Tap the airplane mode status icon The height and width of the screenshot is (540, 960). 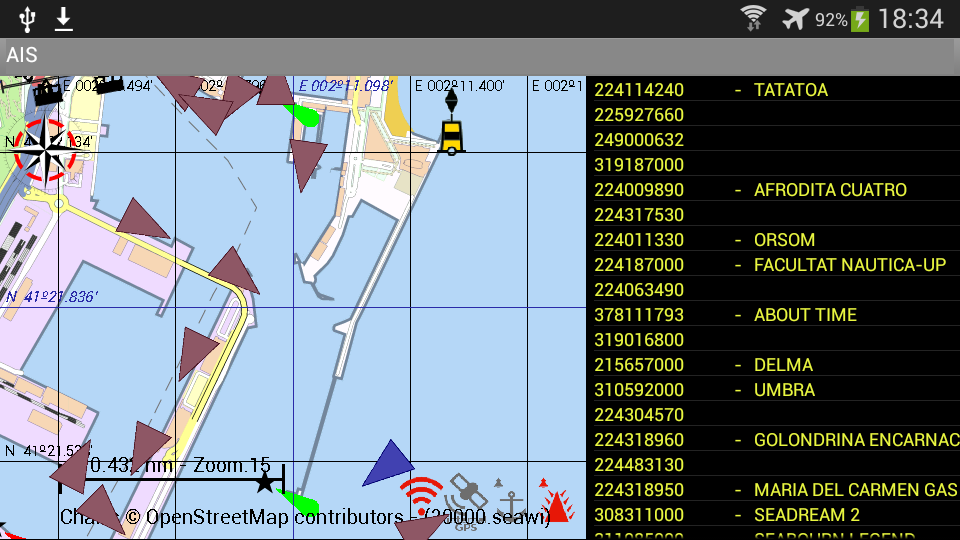tap(795, 19)
